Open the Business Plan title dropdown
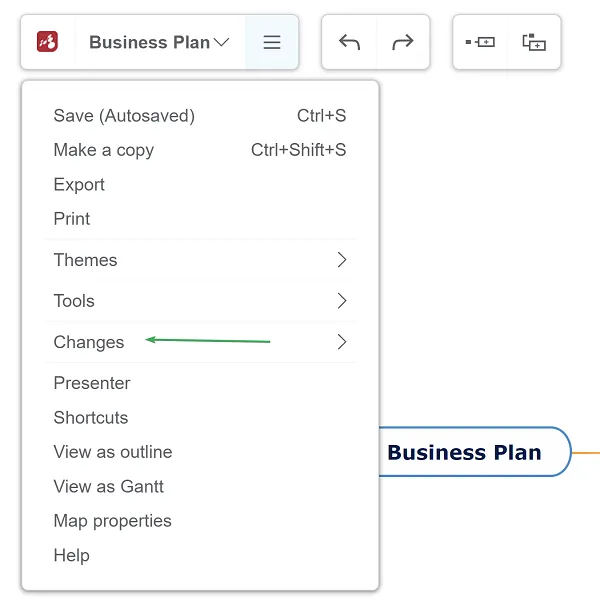 [159, 42]
